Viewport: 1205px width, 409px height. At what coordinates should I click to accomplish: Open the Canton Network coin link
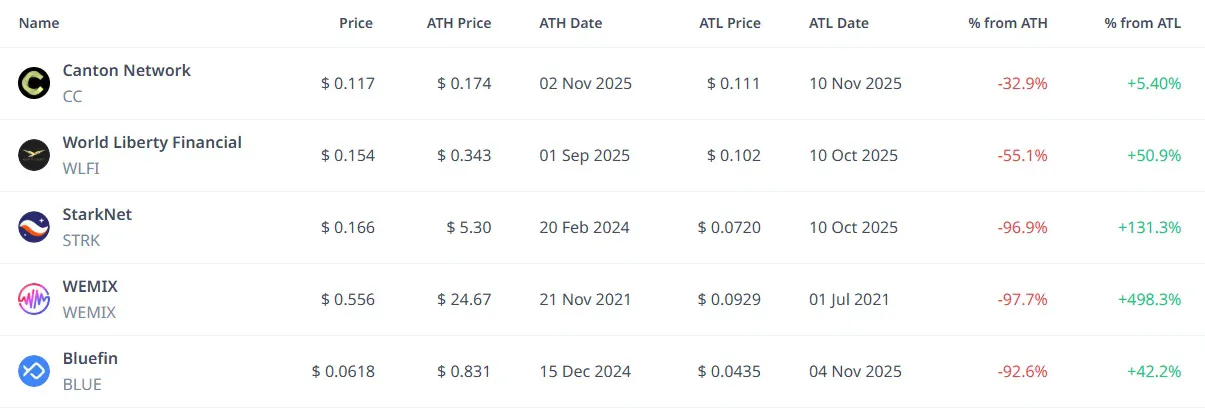[126, 70]
